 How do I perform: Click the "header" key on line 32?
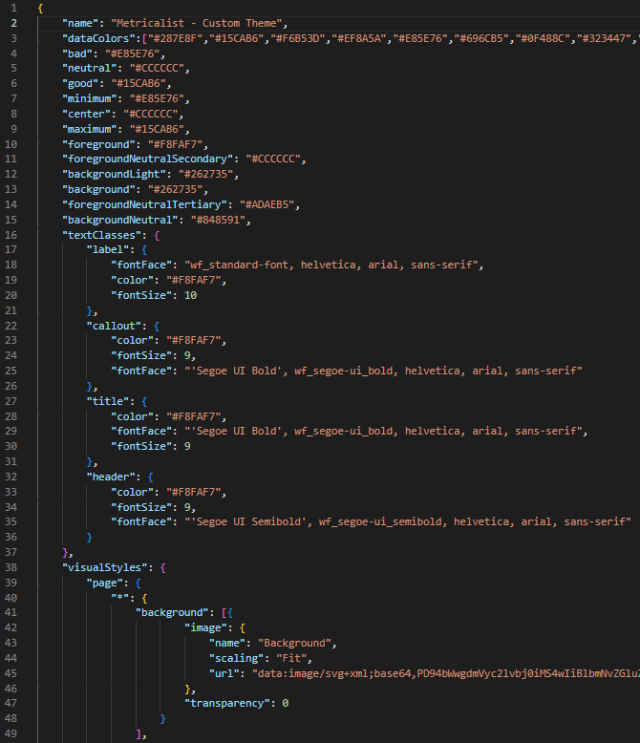click(113, 477)
